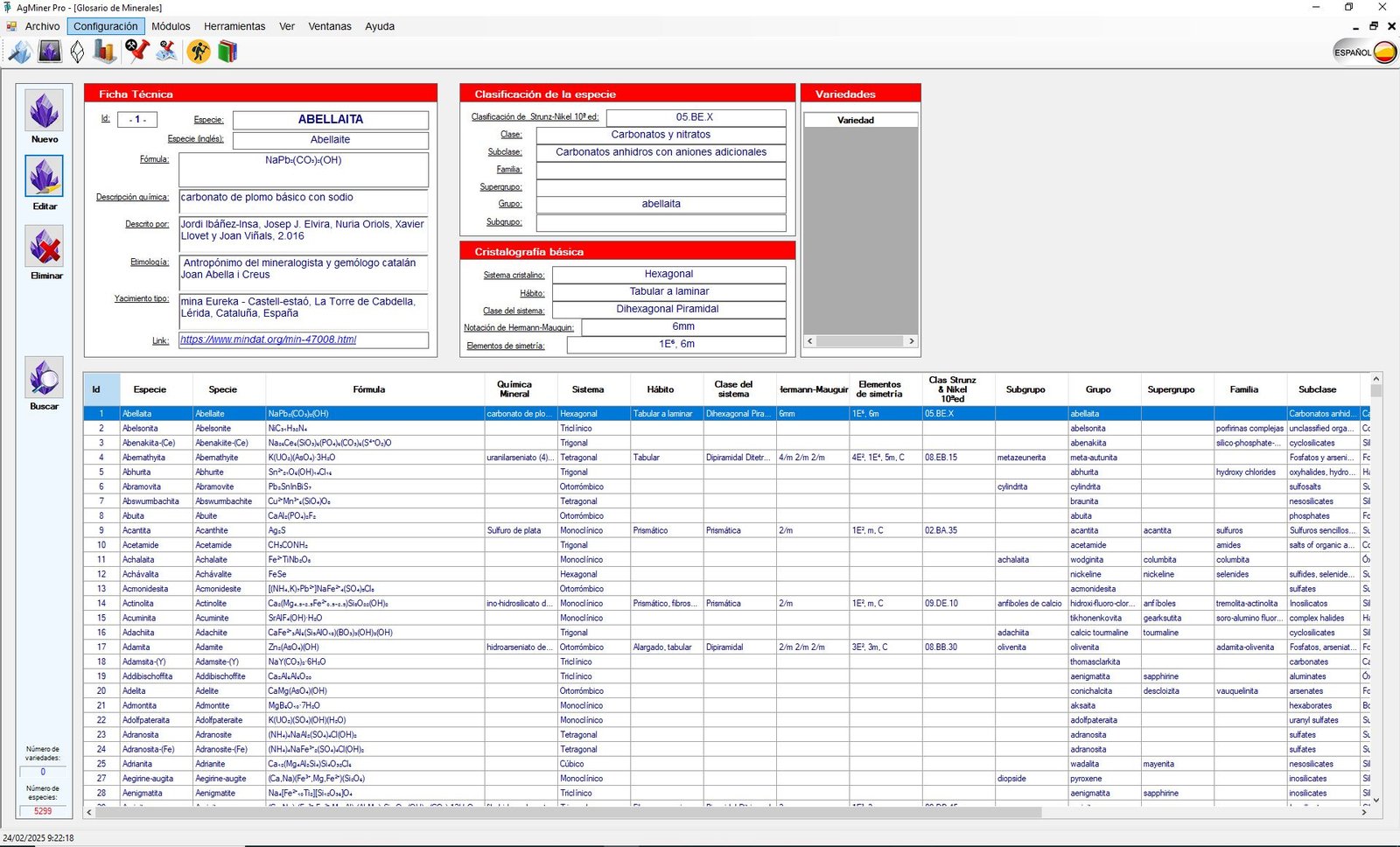
Task: Click the yellow miner hiker toolbar icon
Action: (199, 52)
